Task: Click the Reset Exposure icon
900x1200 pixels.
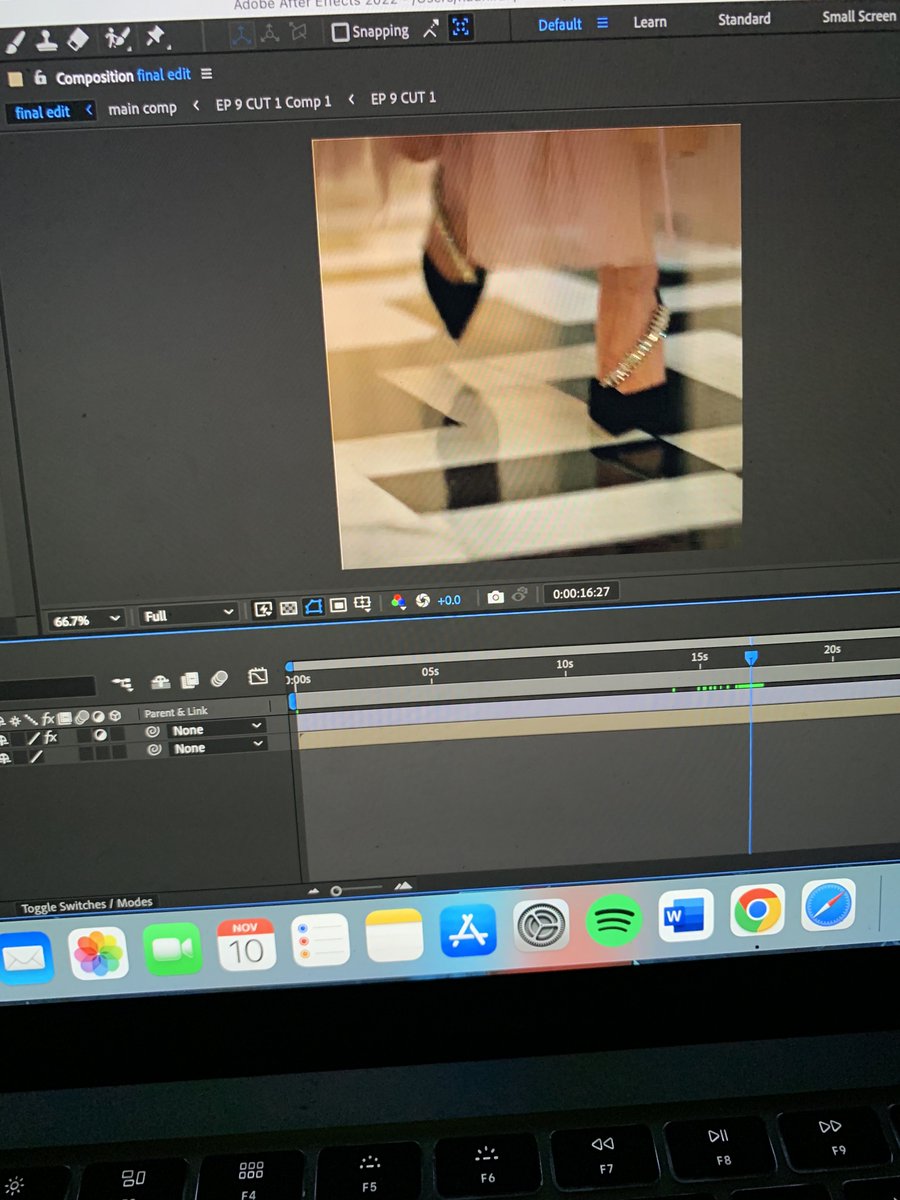Action: pyautogui.click(x=422, y=600)
